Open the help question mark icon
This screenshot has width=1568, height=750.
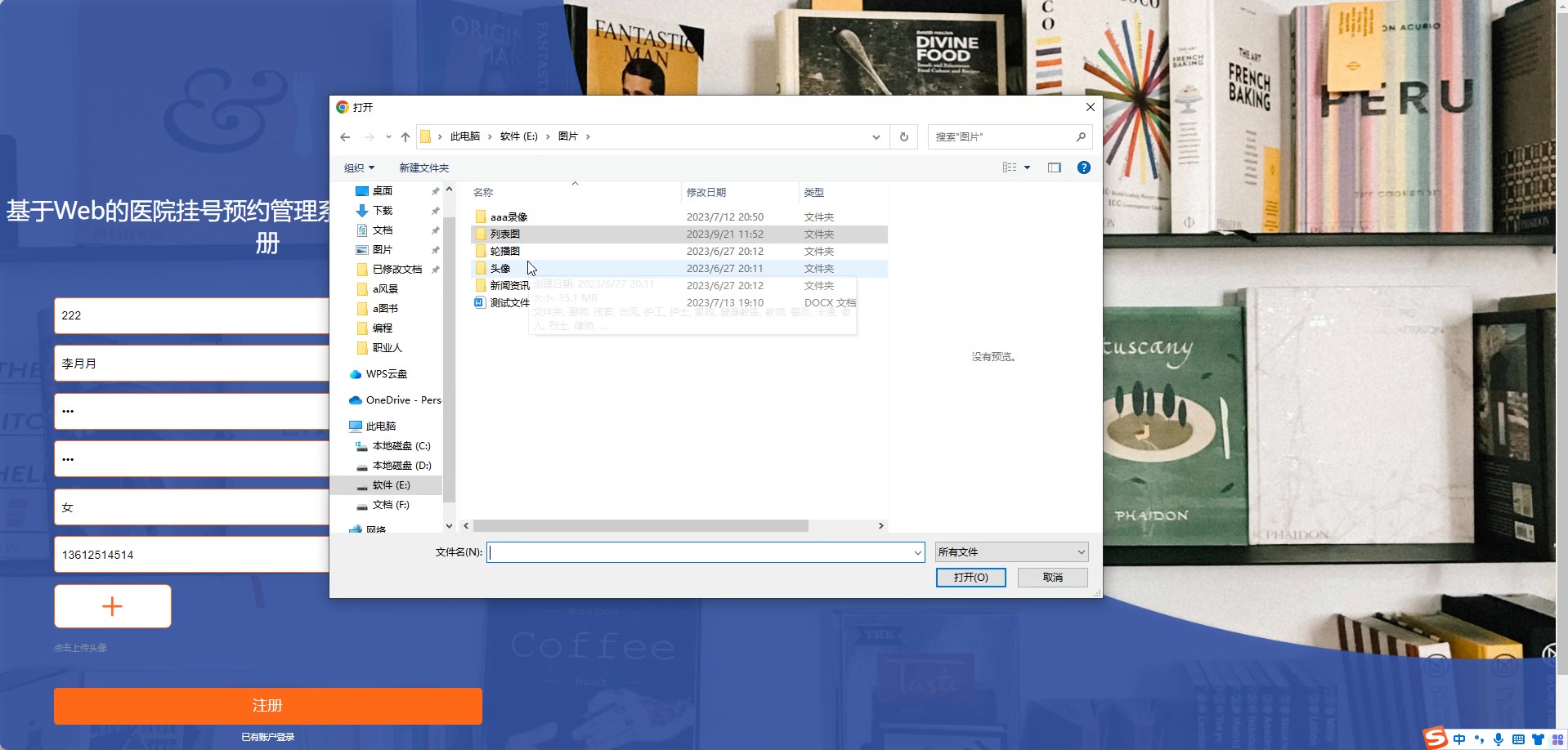(1083, 167)
